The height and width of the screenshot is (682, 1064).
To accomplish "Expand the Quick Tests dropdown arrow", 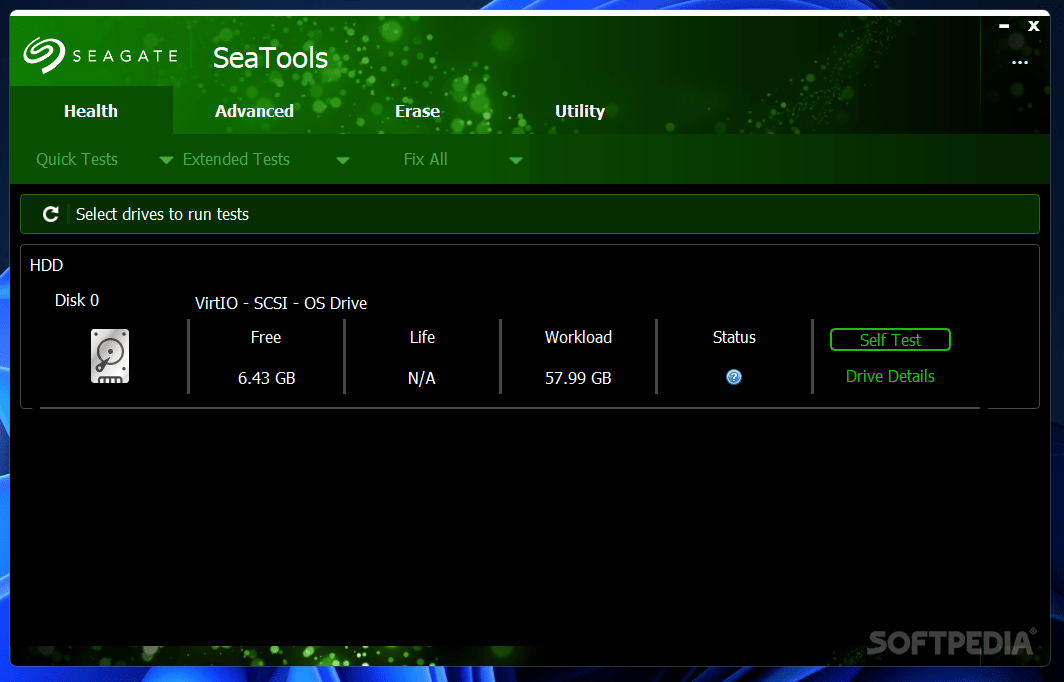I will pos(166,160).
